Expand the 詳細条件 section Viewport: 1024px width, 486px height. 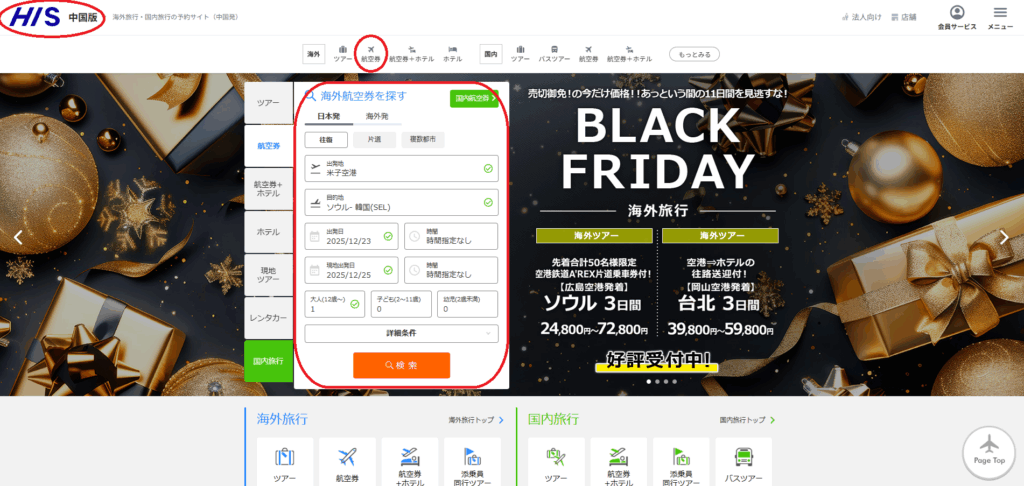[x=401, y=334]
